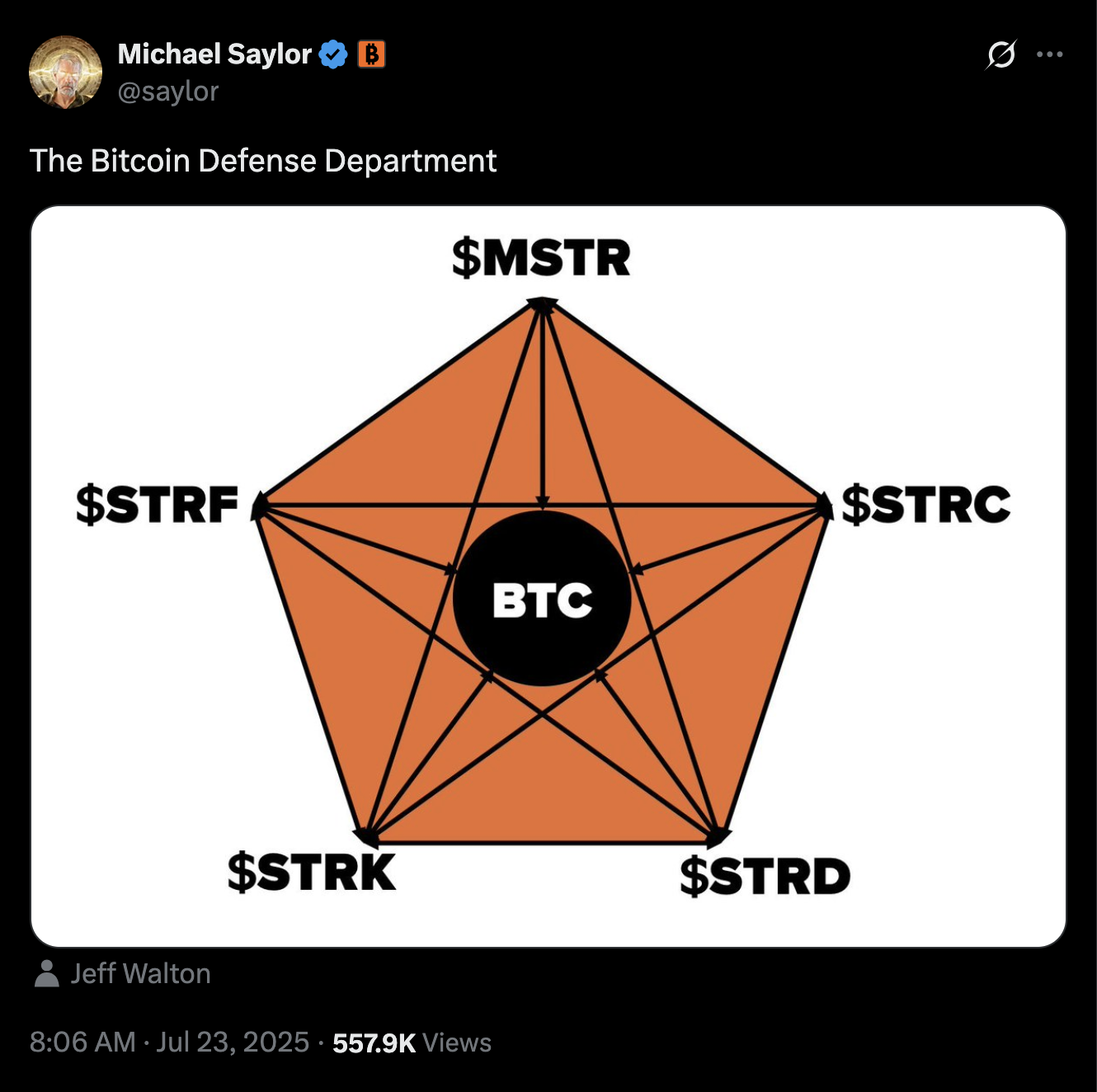Click the black BTC circle in the image
This screenshot has width=1097, height=1092.
(542, 599)
